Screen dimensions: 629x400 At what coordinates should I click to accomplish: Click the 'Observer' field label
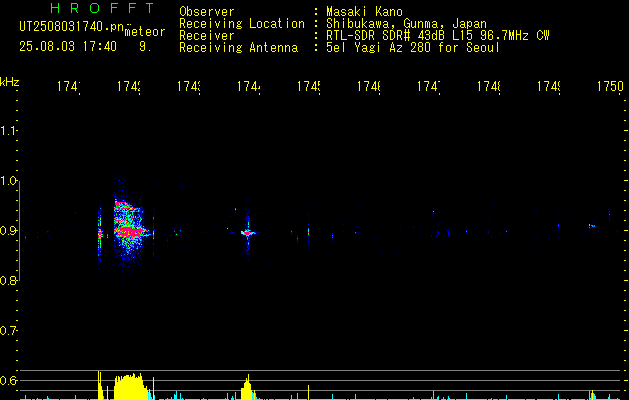click(207, 11)
